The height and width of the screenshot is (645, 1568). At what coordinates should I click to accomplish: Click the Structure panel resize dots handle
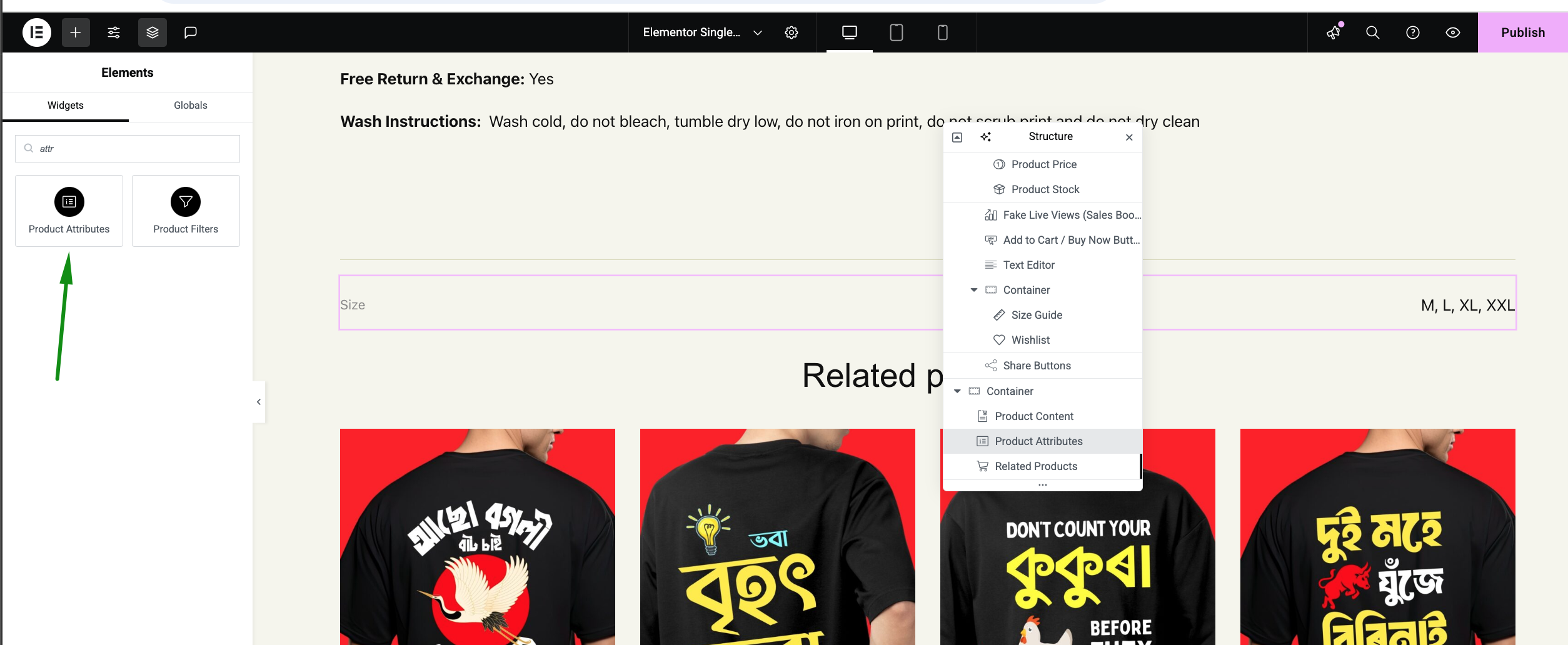(1043, 485)
